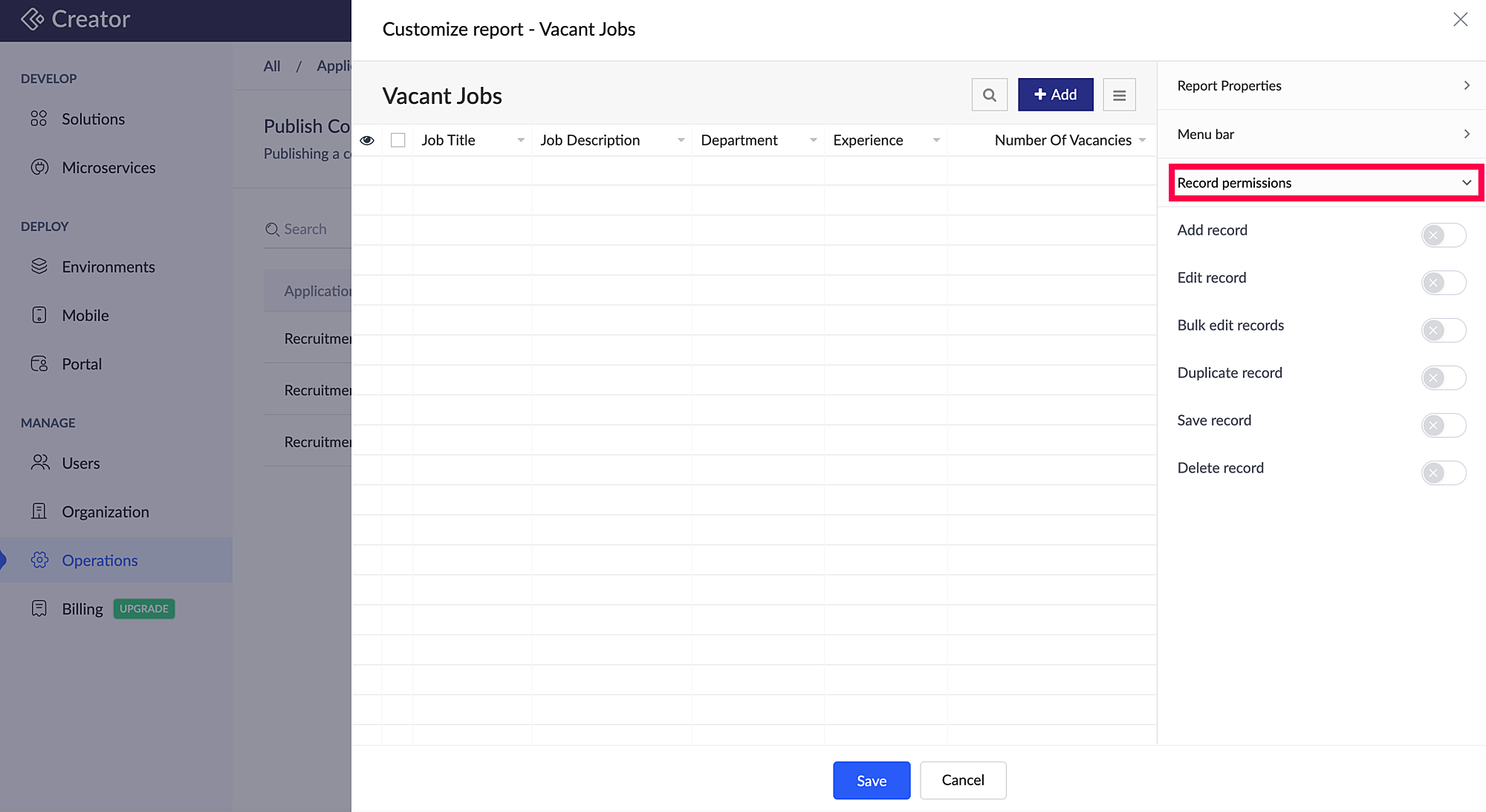Screen dimensions: 1486x812
Task: Tick the select-all checkbox in table header
Action: coord(398,140)
